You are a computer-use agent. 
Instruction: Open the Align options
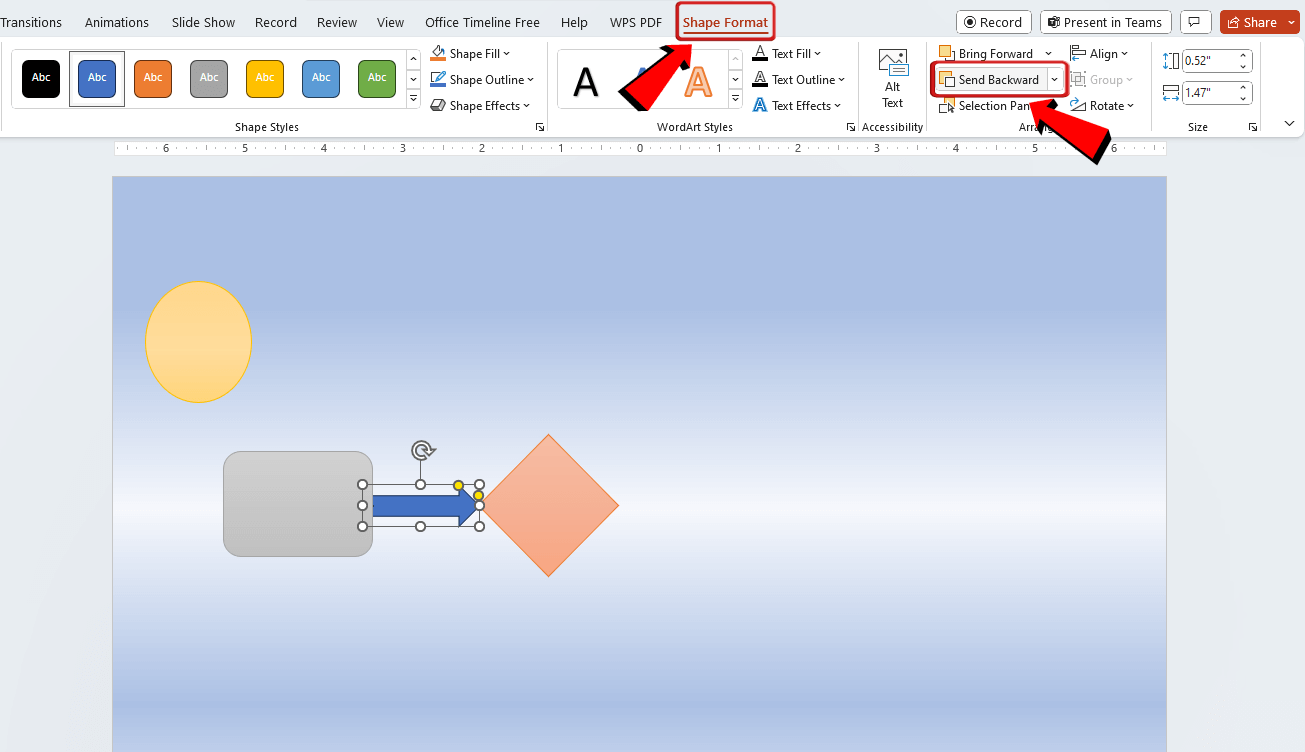point(1101,52)
